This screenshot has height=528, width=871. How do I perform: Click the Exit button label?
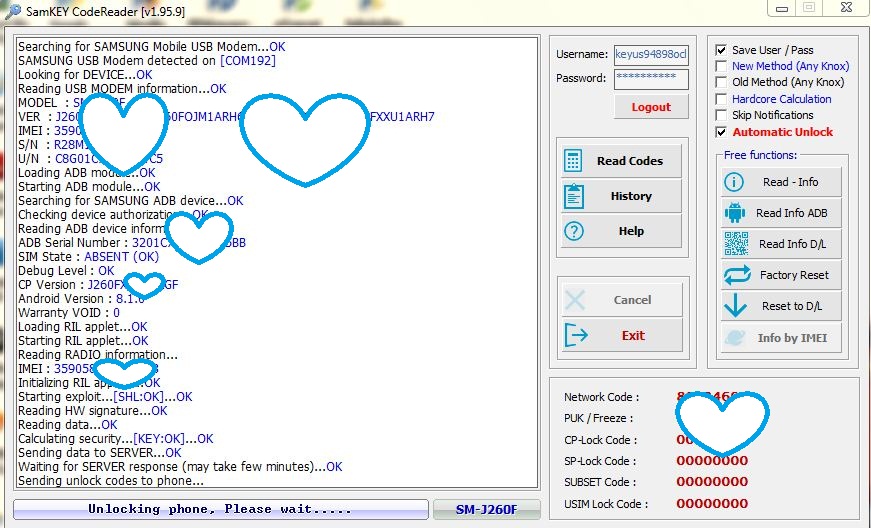633,335
